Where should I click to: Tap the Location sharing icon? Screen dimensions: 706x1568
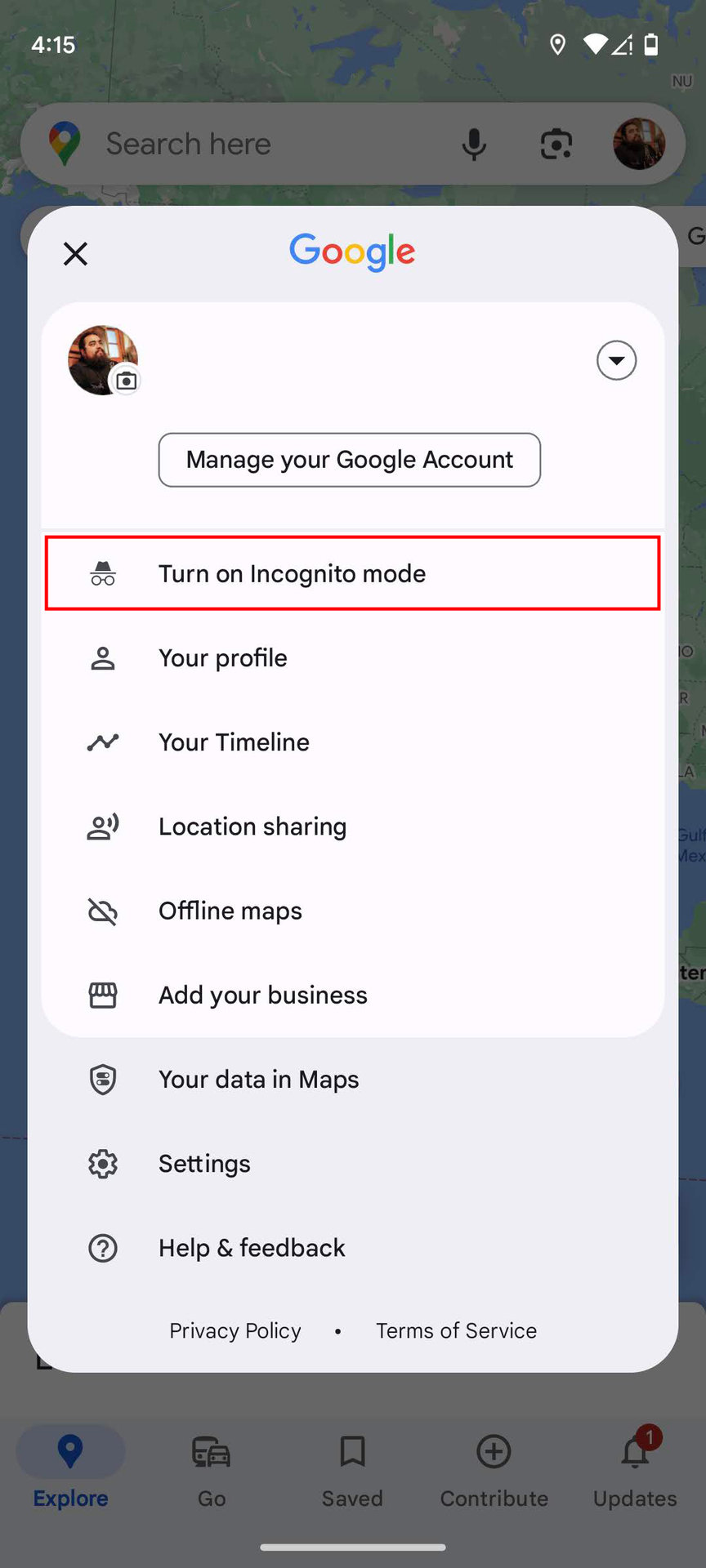pos(103,826)
